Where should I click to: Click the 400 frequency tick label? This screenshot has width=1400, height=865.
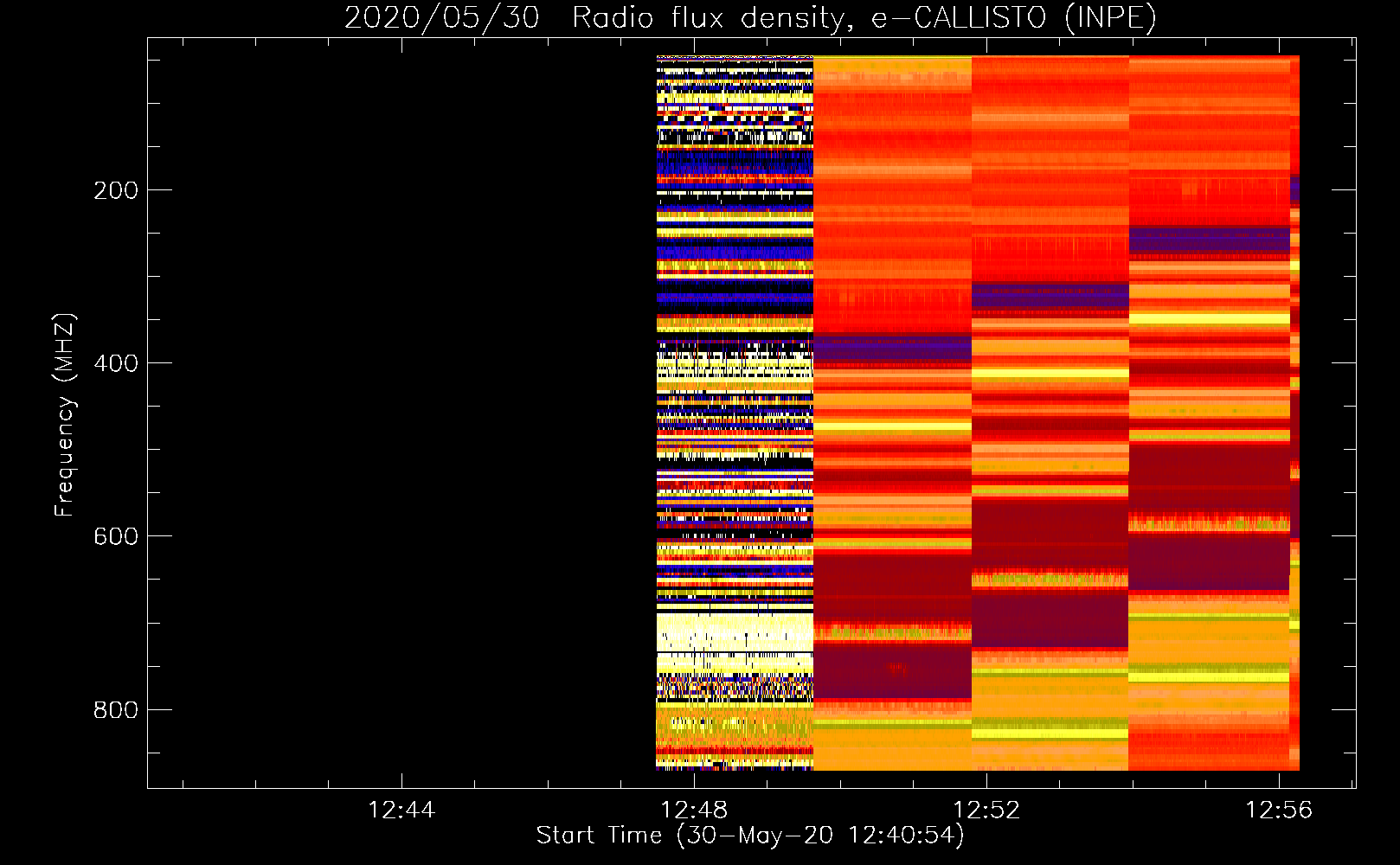116,363
